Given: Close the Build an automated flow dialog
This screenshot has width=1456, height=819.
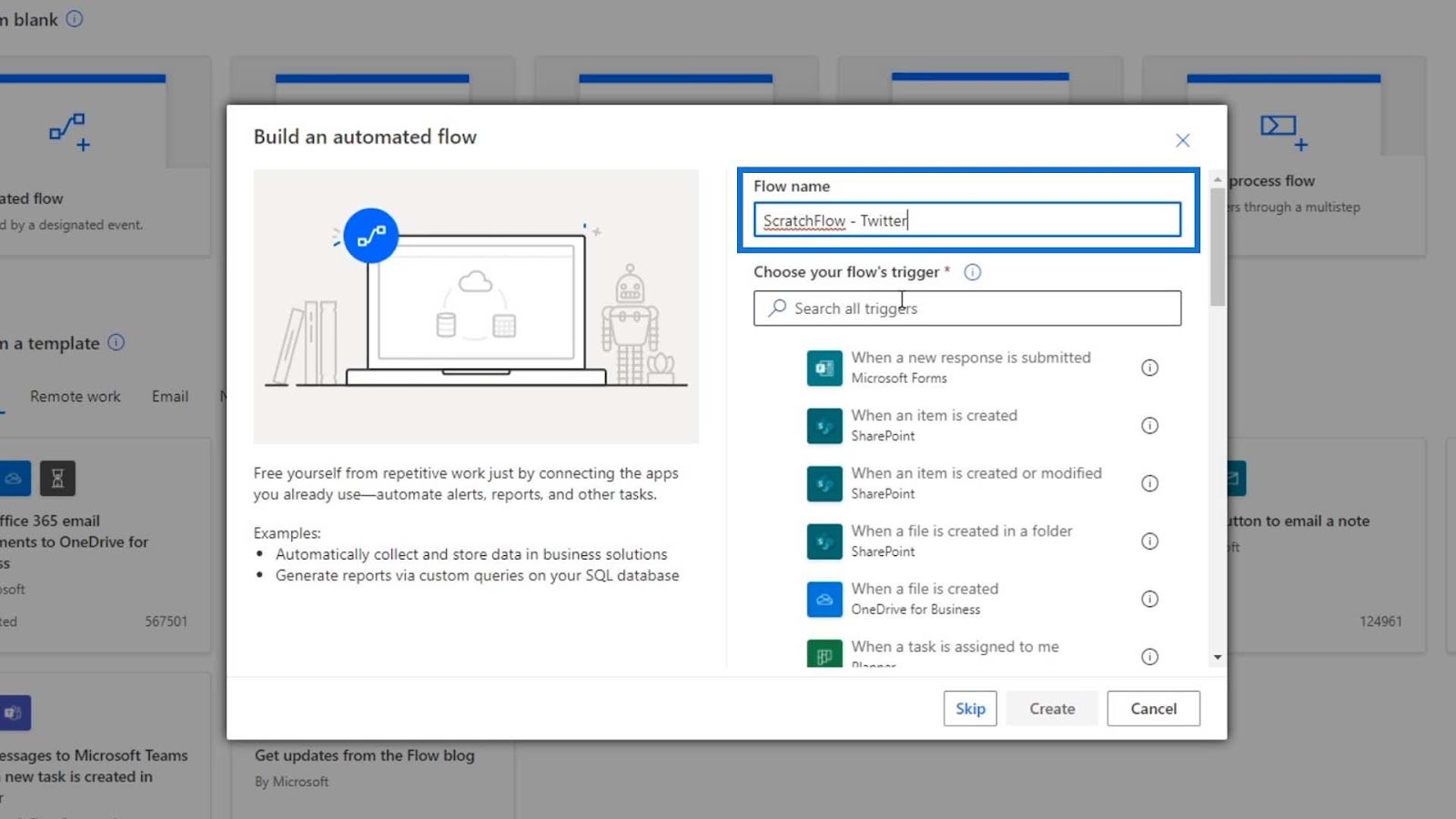Looking at the screenshot, I should click(x=1182, y=140).
